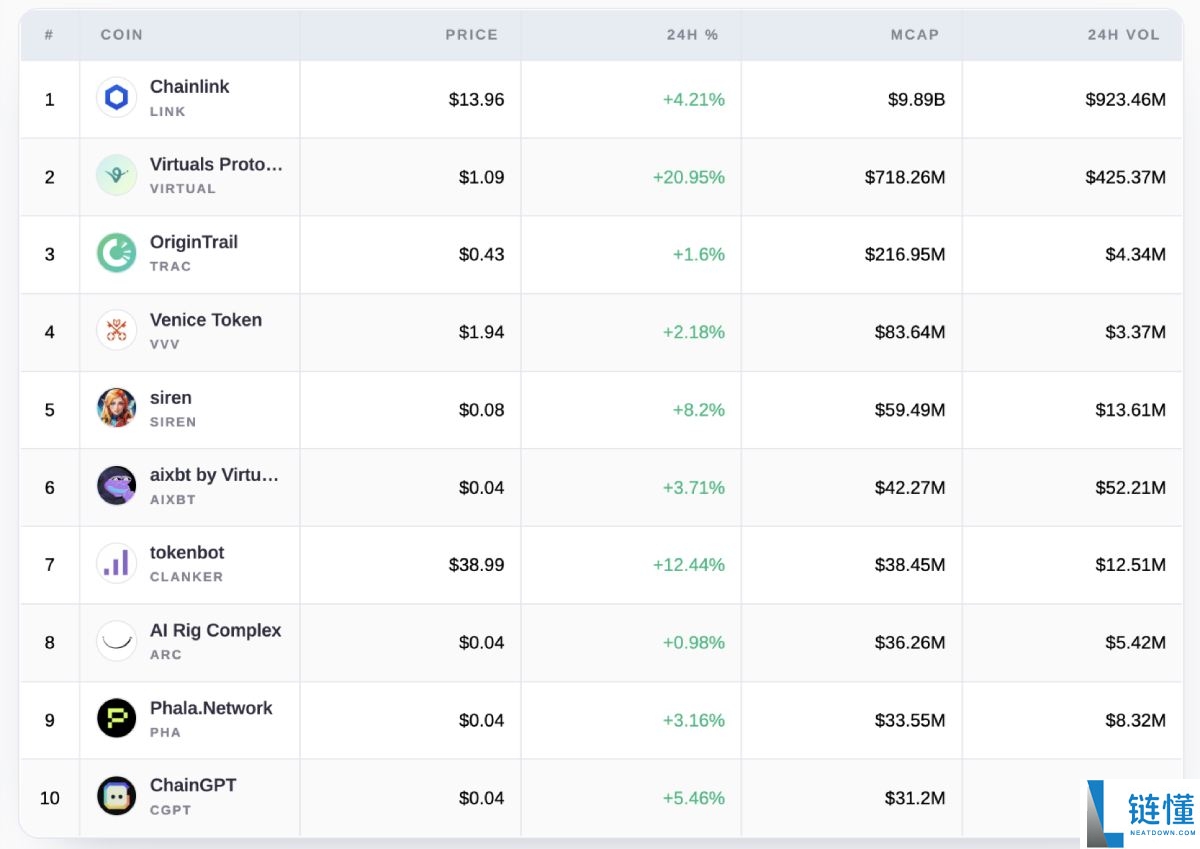Viewport: 1200px width, 849px height.
Task: Open the tokenbot coin link
Action: click(x=187, y=553)
